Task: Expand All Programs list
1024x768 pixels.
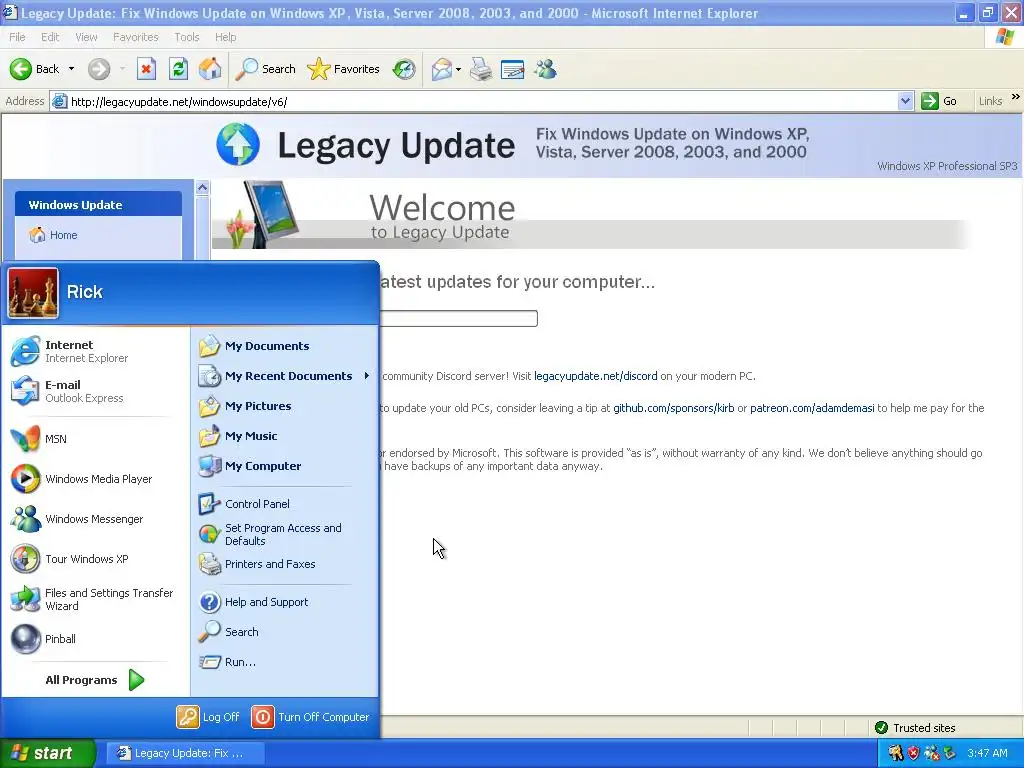Action: (95, 680)
